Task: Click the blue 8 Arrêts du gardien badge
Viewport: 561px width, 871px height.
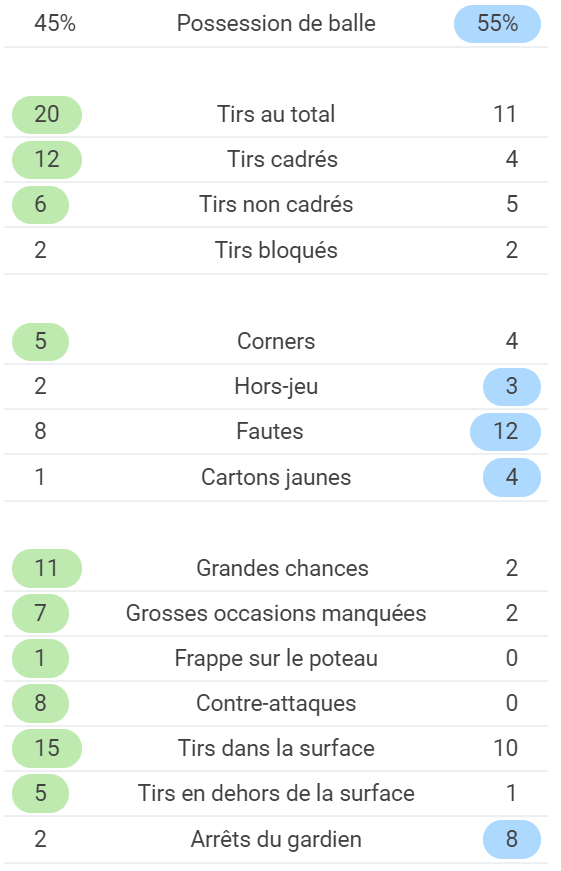Action: [x=512, y=839]
